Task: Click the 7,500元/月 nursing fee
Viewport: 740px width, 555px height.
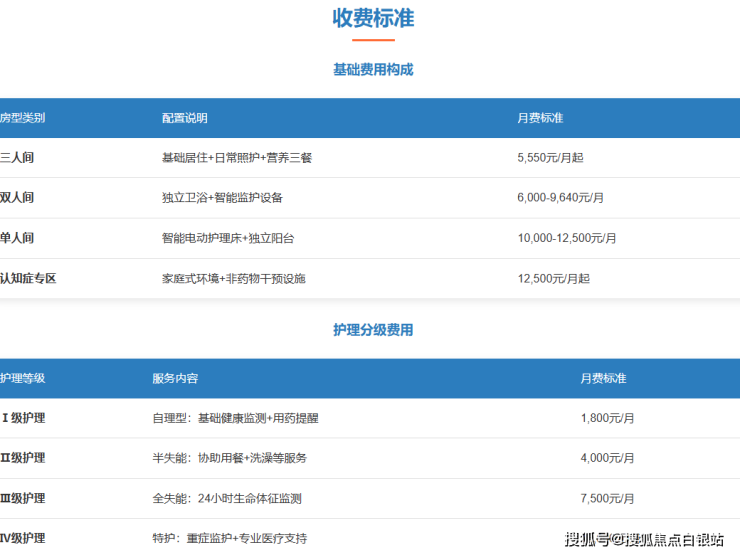Action: point(606,498)
